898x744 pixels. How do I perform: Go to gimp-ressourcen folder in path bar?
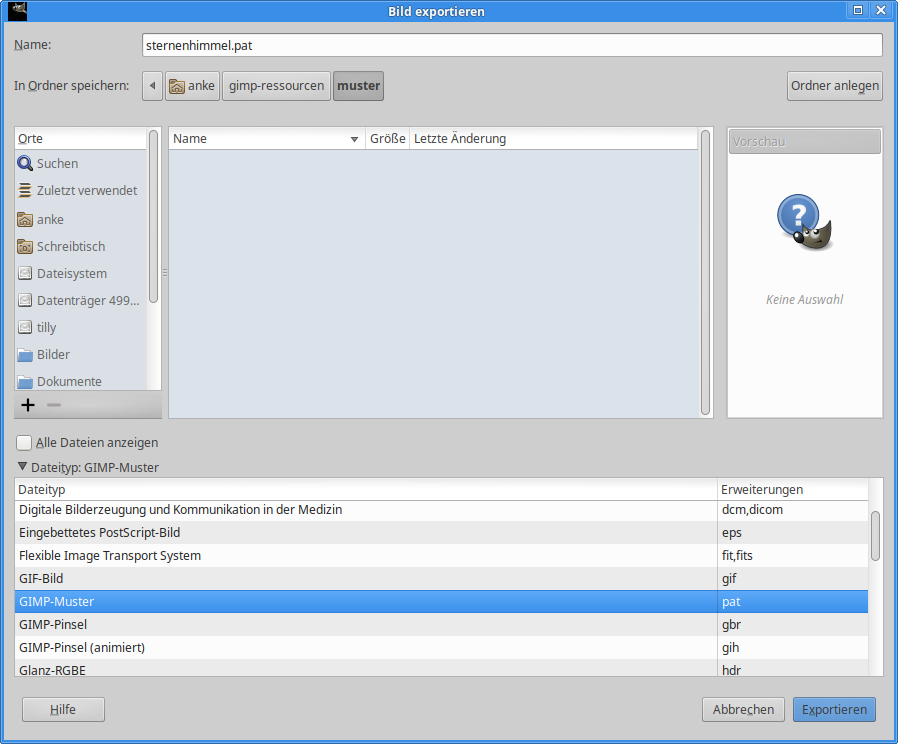(x=277, y=85)
